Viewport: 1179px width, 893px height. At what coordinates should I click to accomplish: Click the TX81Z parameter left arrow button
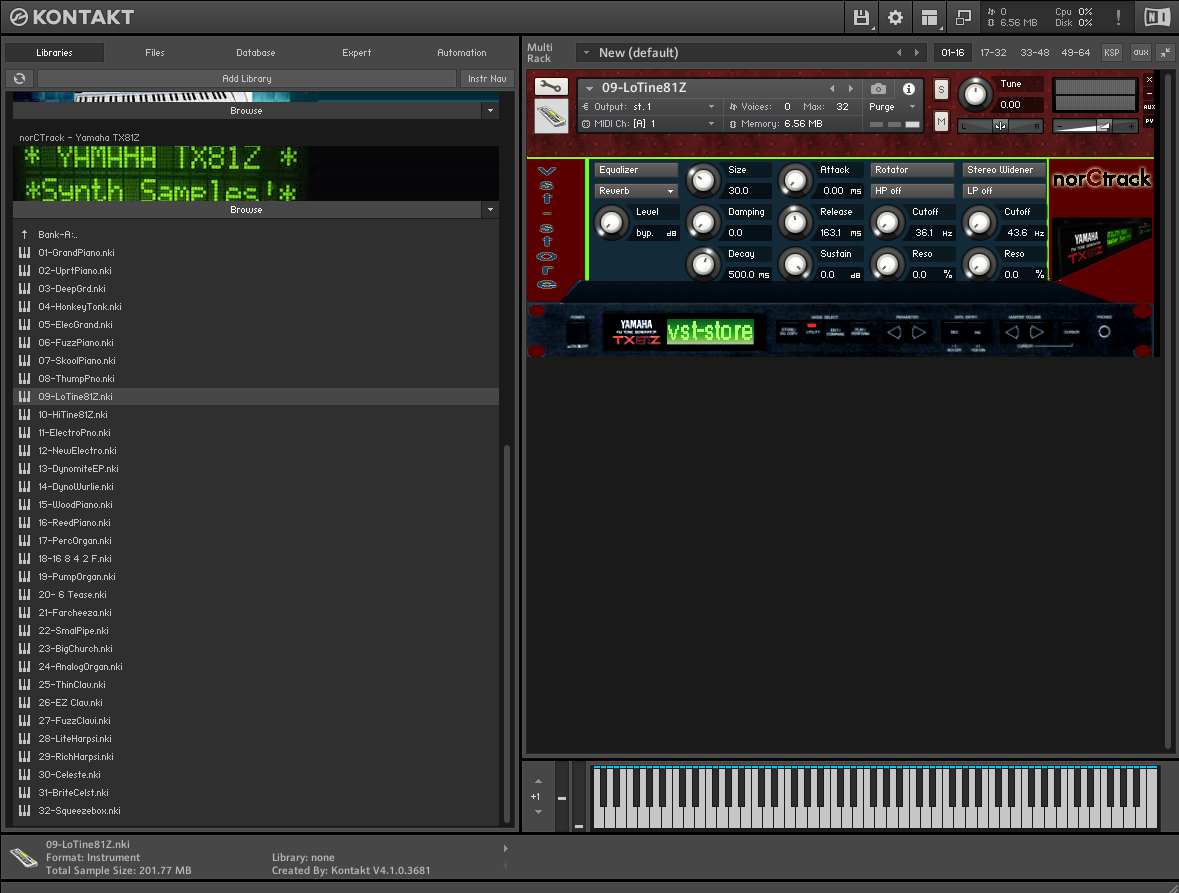[x=893, y=332]
